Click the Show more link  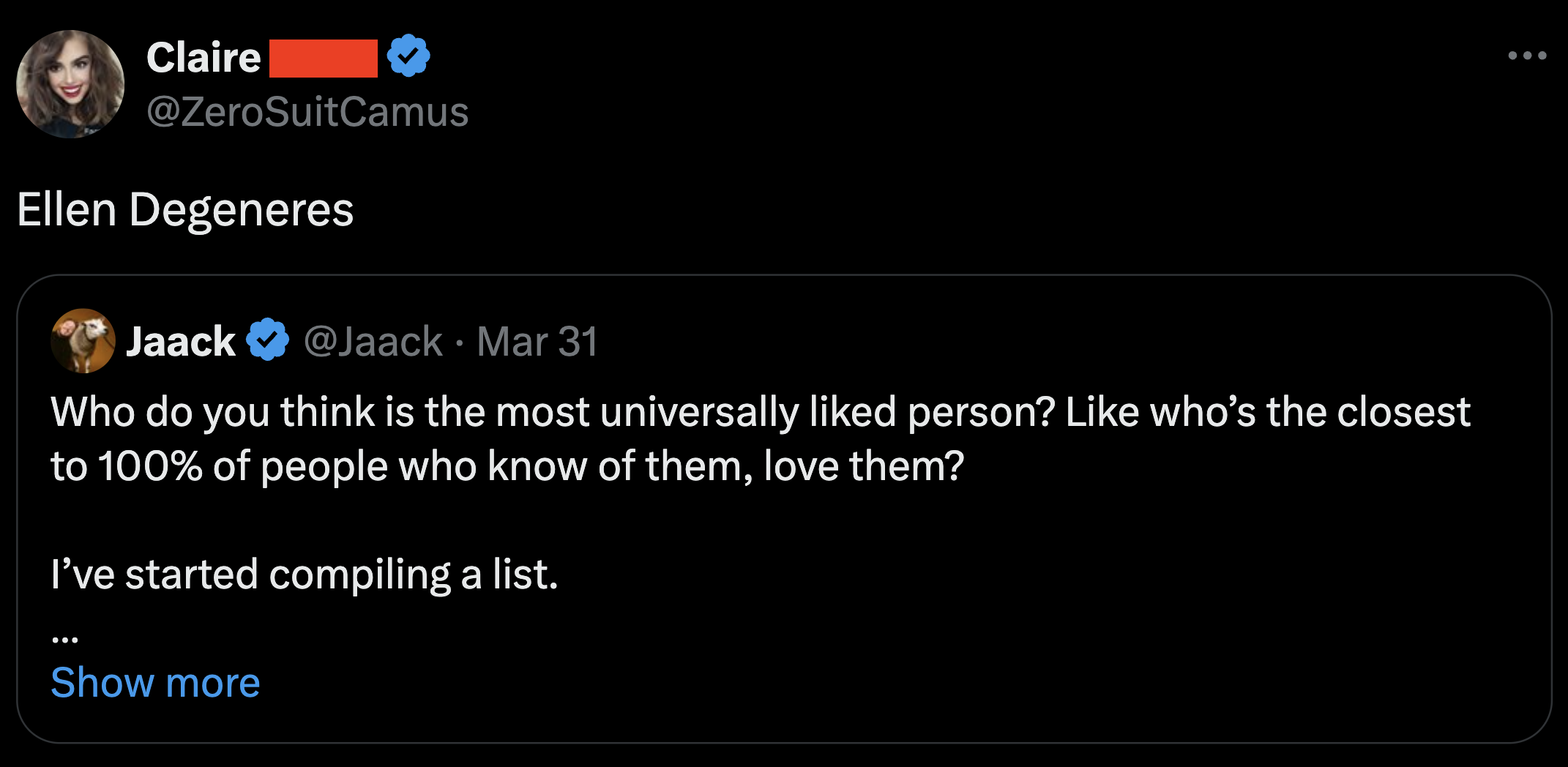pos(155,682)
